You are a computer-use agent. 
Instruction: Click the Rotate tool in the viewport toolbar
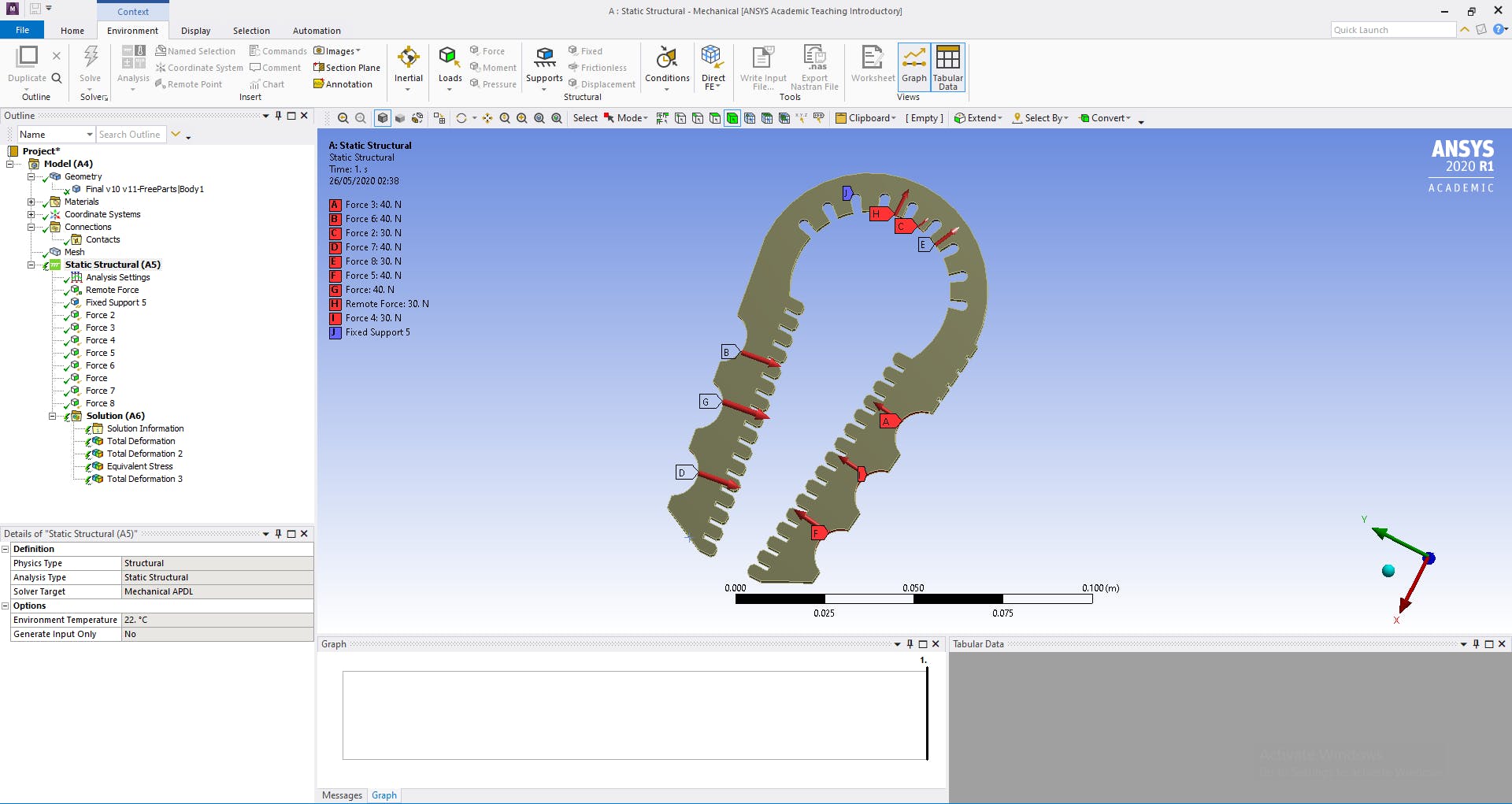(x=461, y=118)
